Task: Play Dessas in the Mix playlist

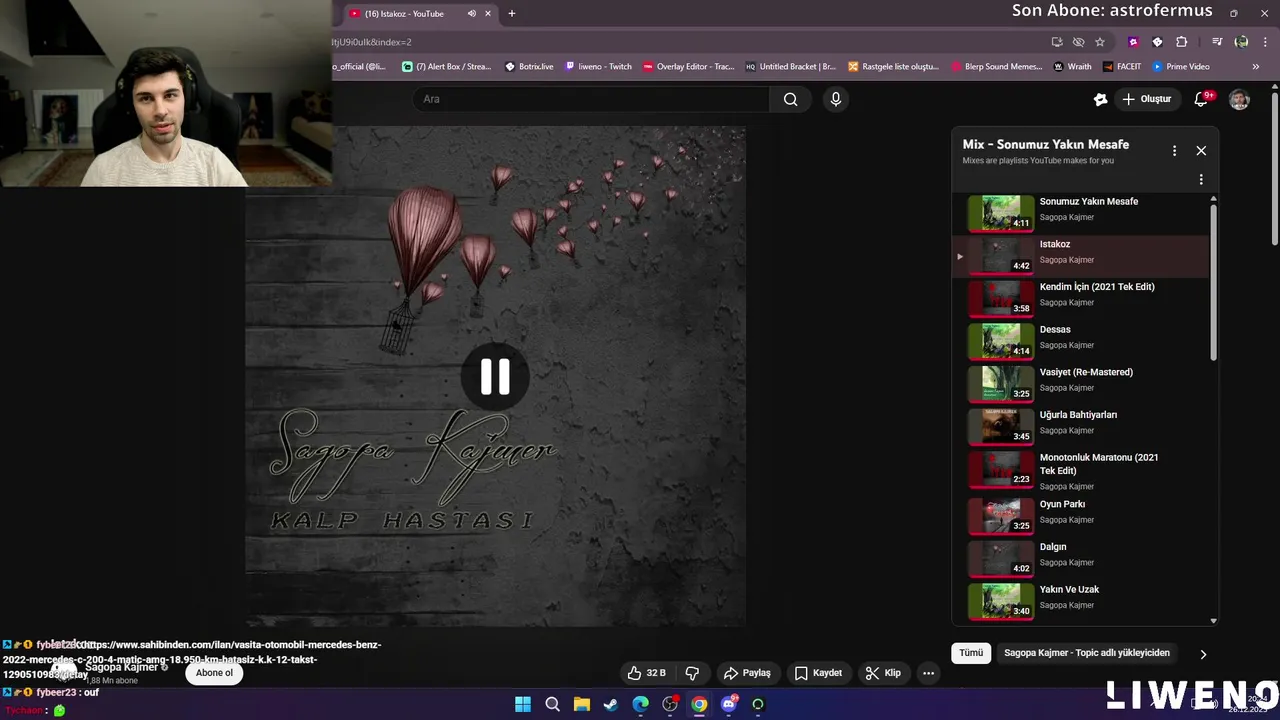Action: pos(1082,340)
